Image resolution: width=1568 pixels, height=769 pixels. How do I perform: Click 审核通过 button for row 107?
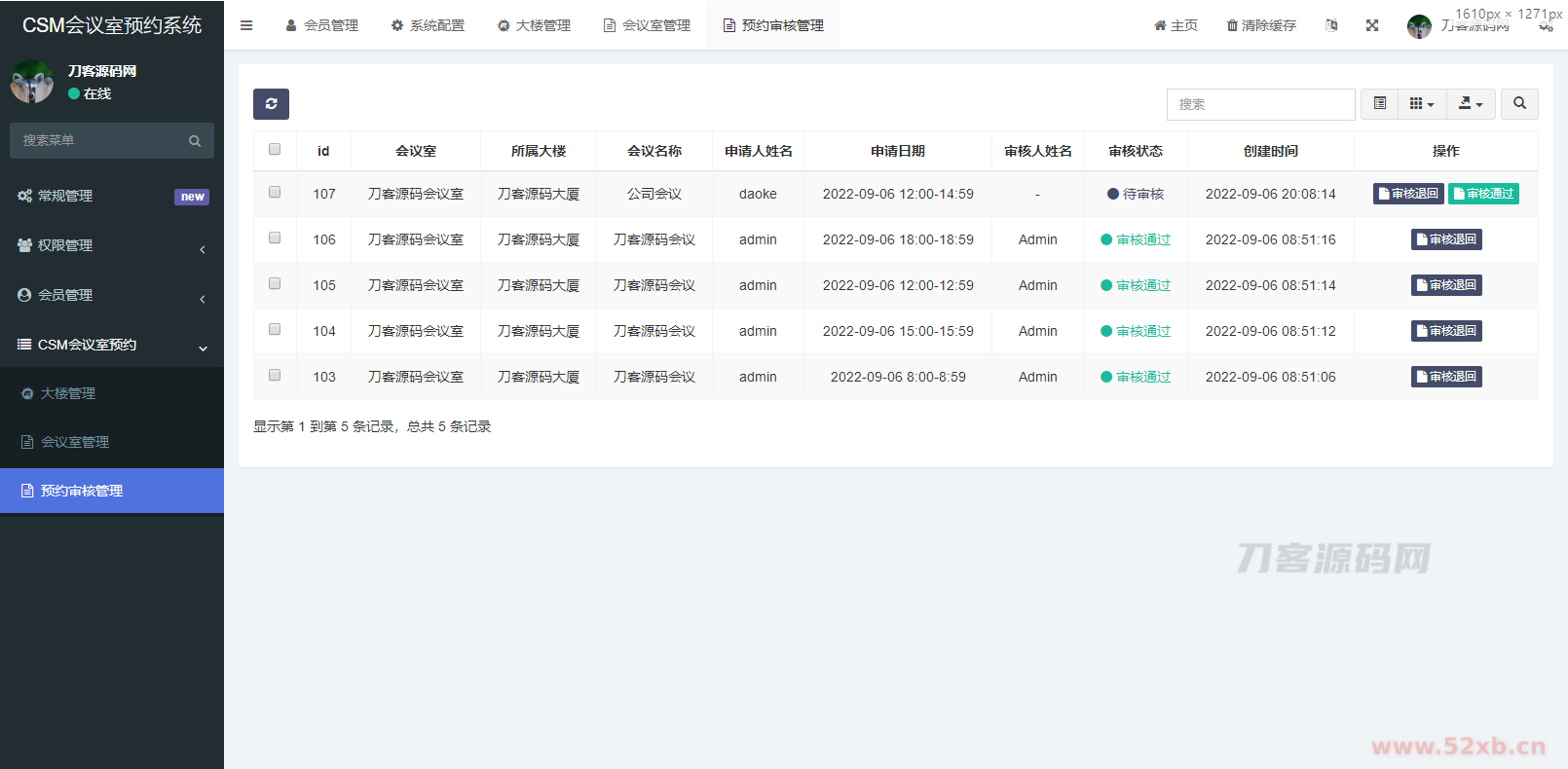point(1483,194)
